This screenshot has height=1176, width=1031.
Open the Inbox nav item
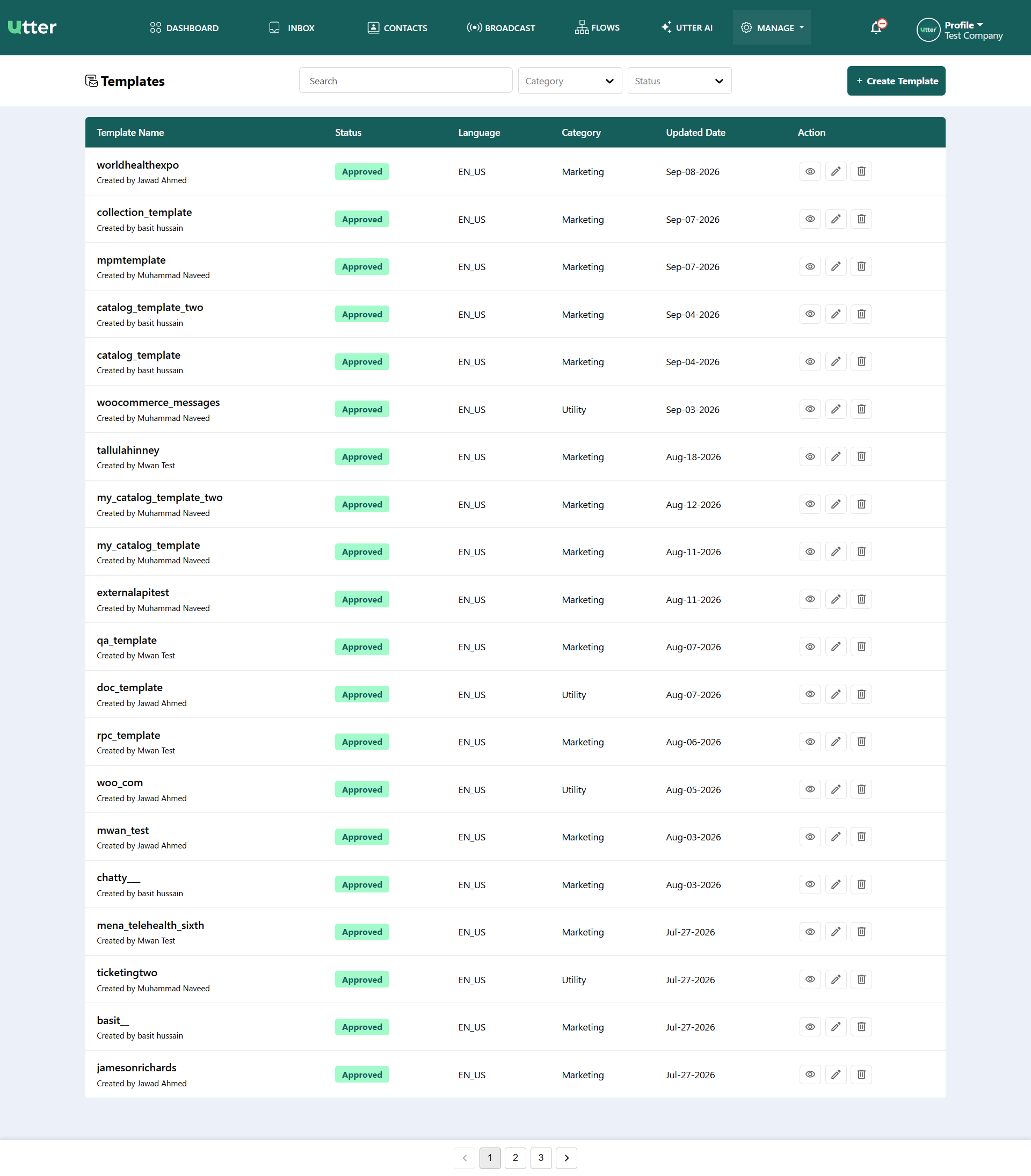tap(292, 27)
